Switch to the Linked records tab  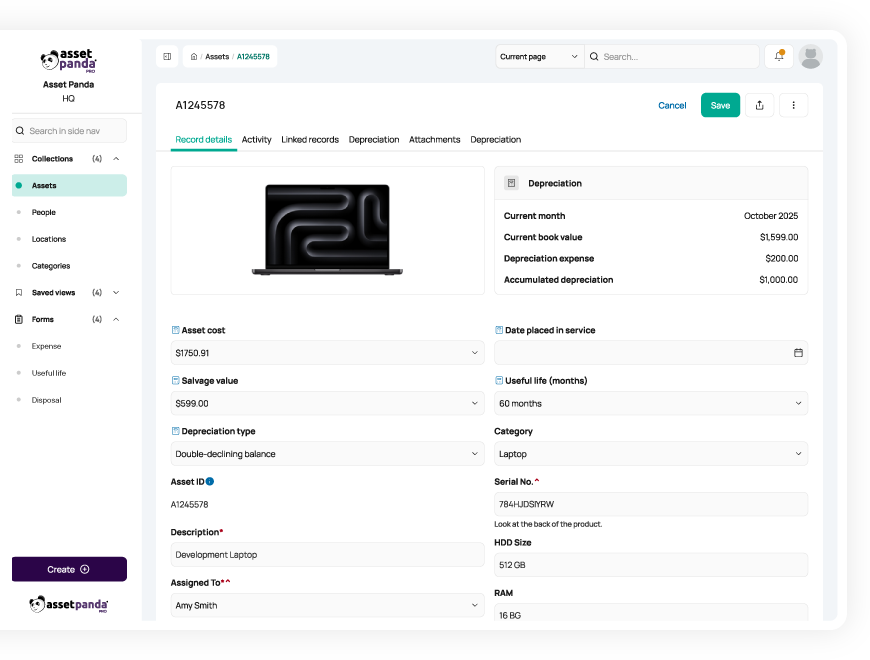pyautogui.click(x=310, y=140)
